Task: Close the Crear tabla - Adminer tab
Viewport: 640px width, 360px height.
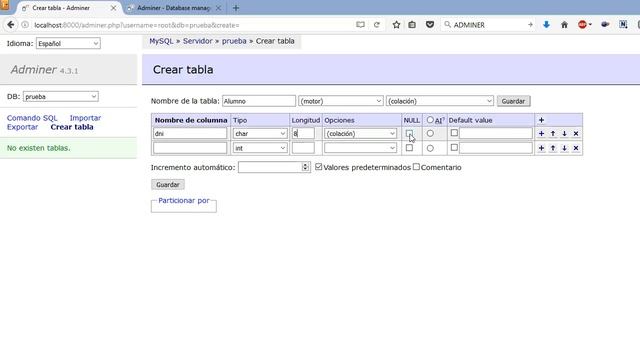Action: tap(113, 8)
